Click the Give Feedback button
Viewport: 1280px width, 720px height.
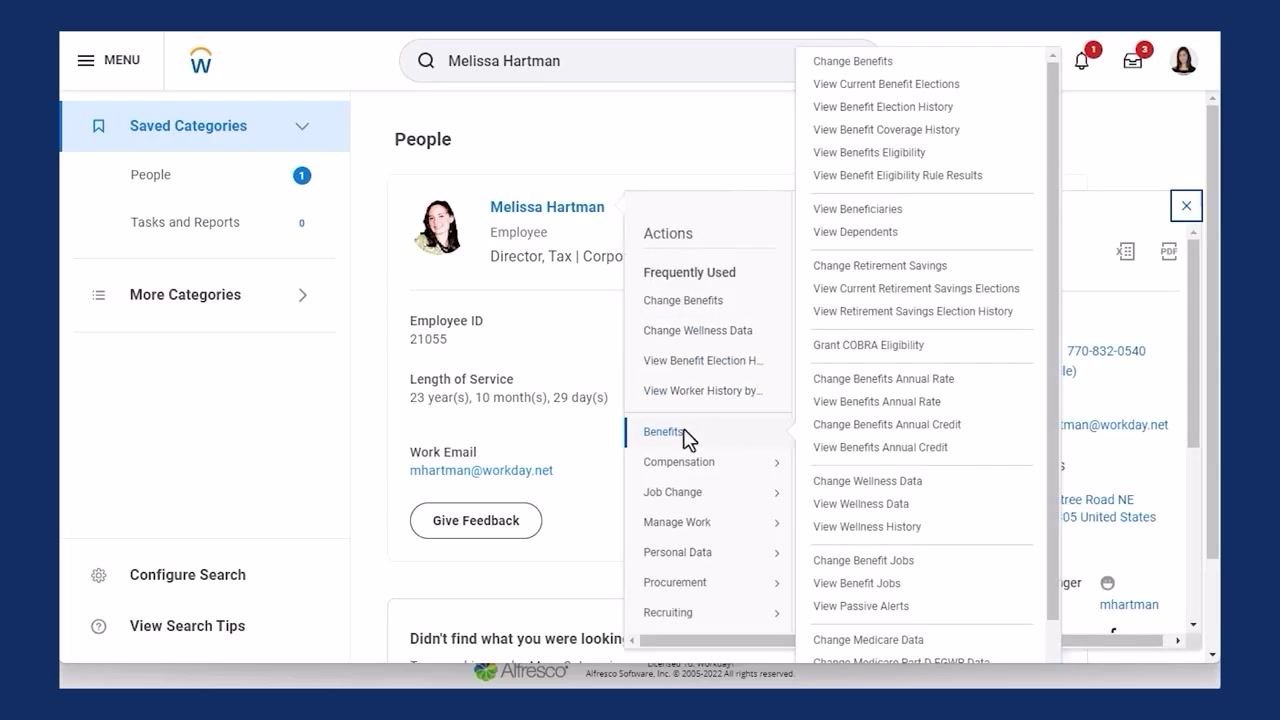click(476, 521)
